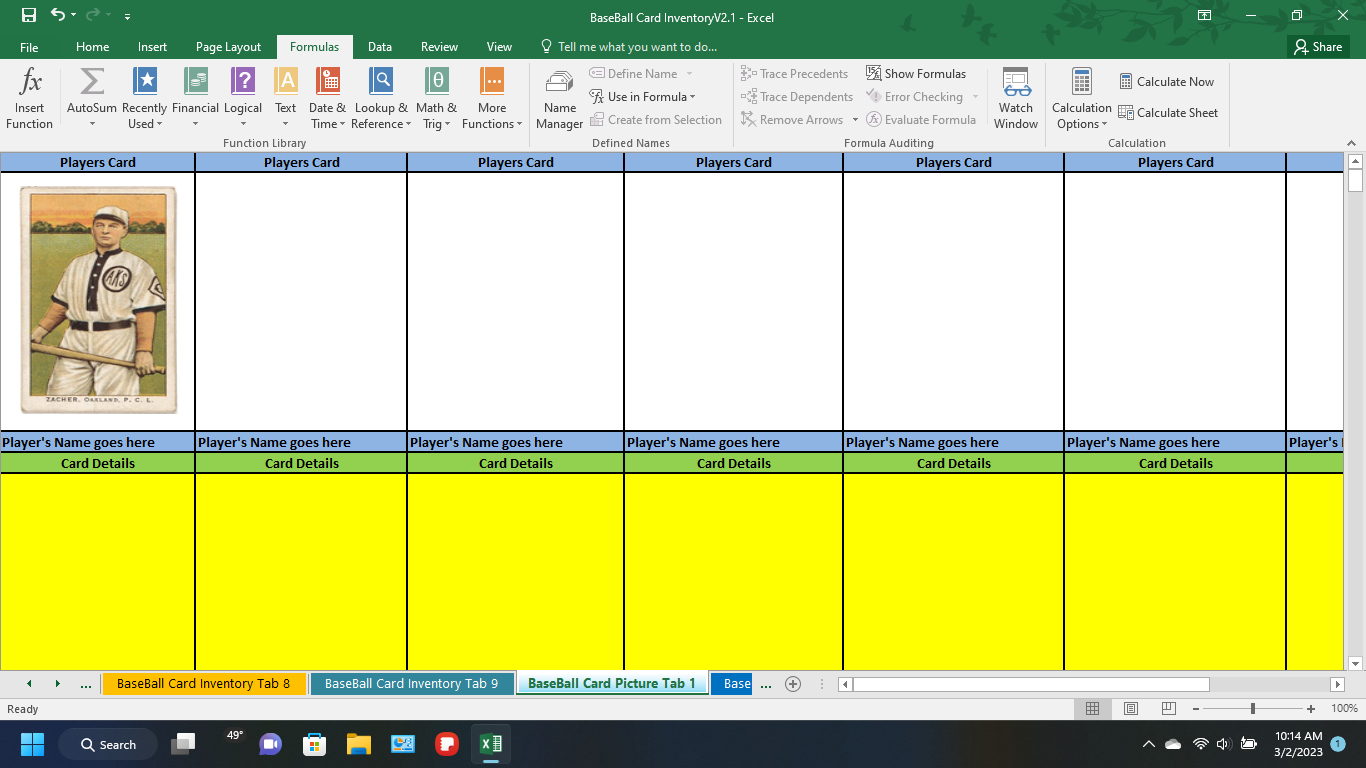Expand the Error Checking dropdown arrow
1366x768 pixels.
pos(975,97)
